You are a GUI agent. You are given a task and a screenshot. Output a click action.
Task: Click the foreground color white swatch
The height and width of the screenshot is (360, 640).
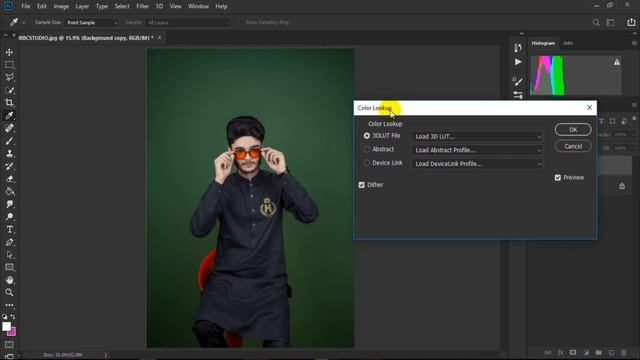point(6,326)
